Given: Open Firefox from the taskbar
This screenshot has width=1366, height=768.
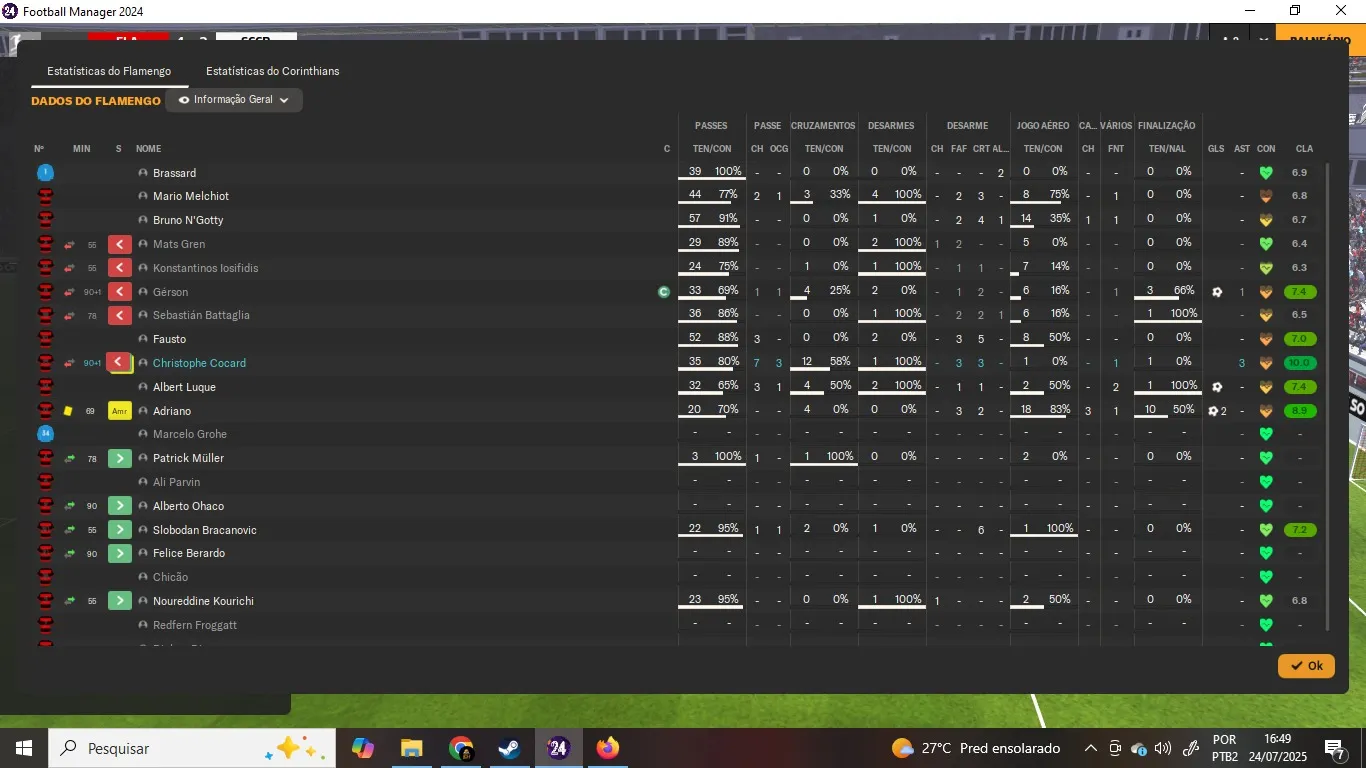Looking at the screenshot, I should click(607, 748).
